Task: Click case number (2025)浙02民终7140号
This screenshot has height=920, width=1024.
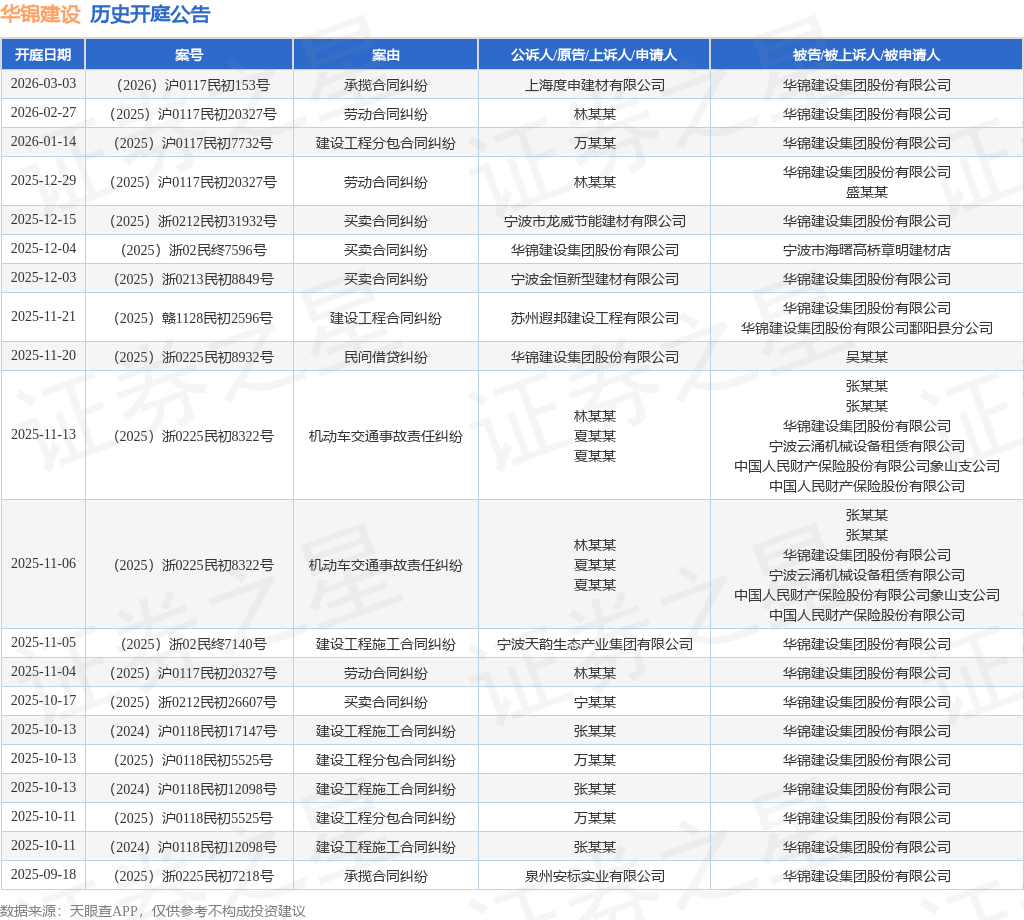Action: [x=193, y=644]
